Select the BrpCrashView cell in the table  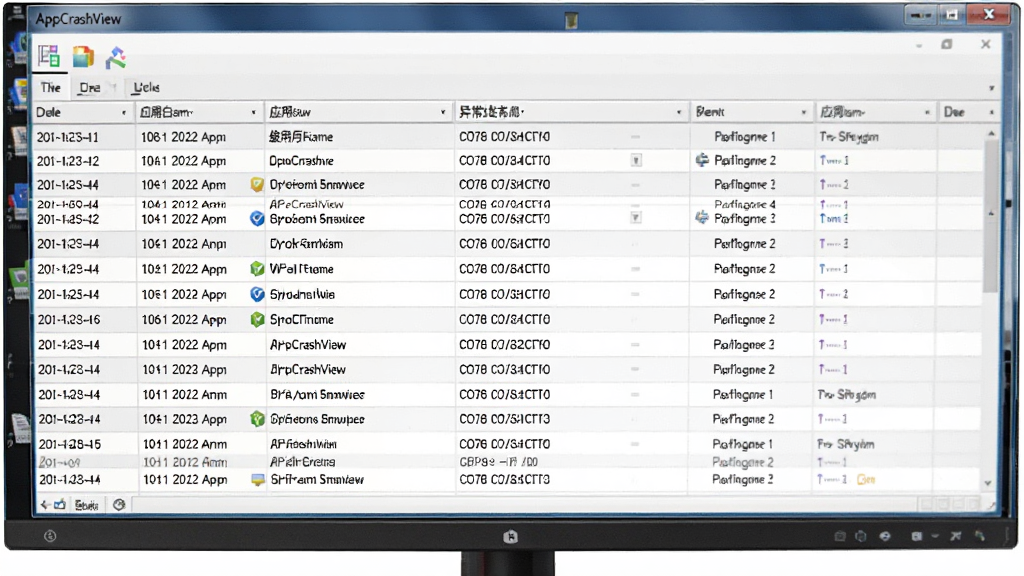(308, 370)
